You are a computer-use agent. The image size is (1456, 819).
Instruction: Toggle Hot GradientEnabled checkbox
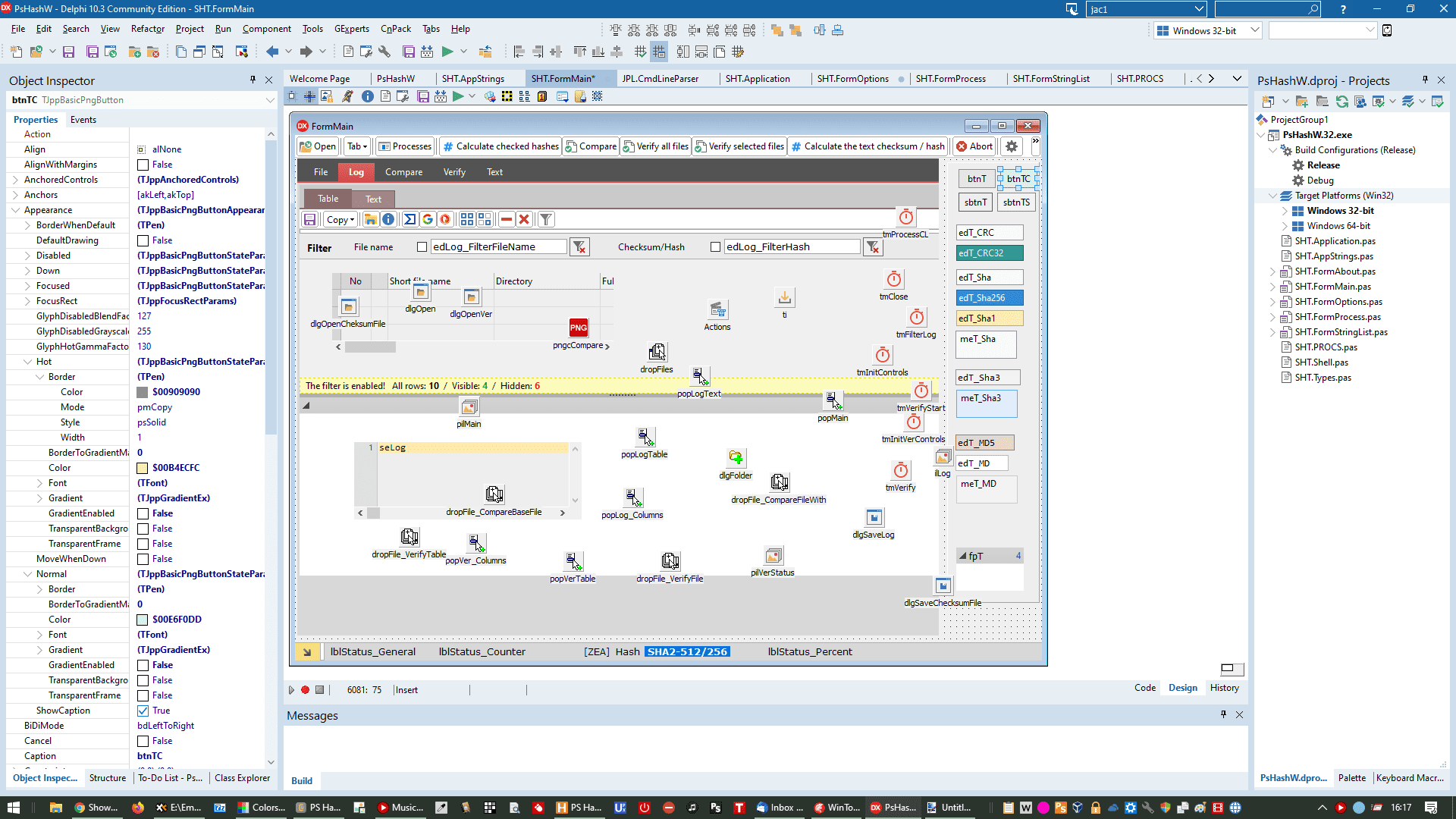(143, 513)
